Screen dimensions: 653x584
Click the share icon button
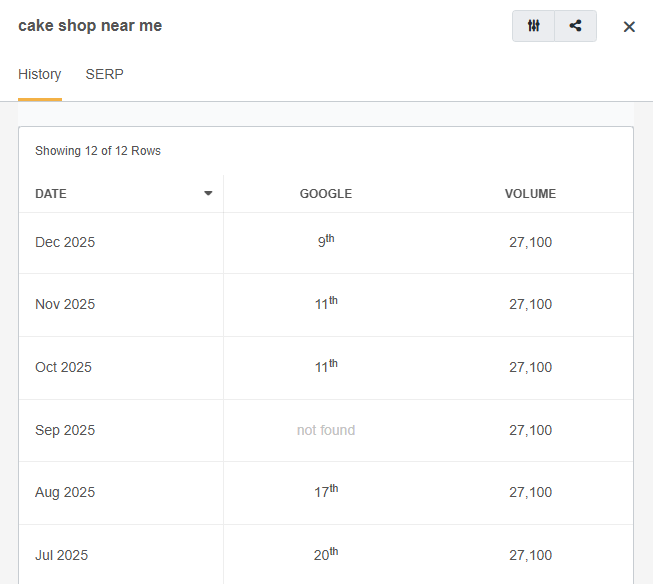click(576, 26)
